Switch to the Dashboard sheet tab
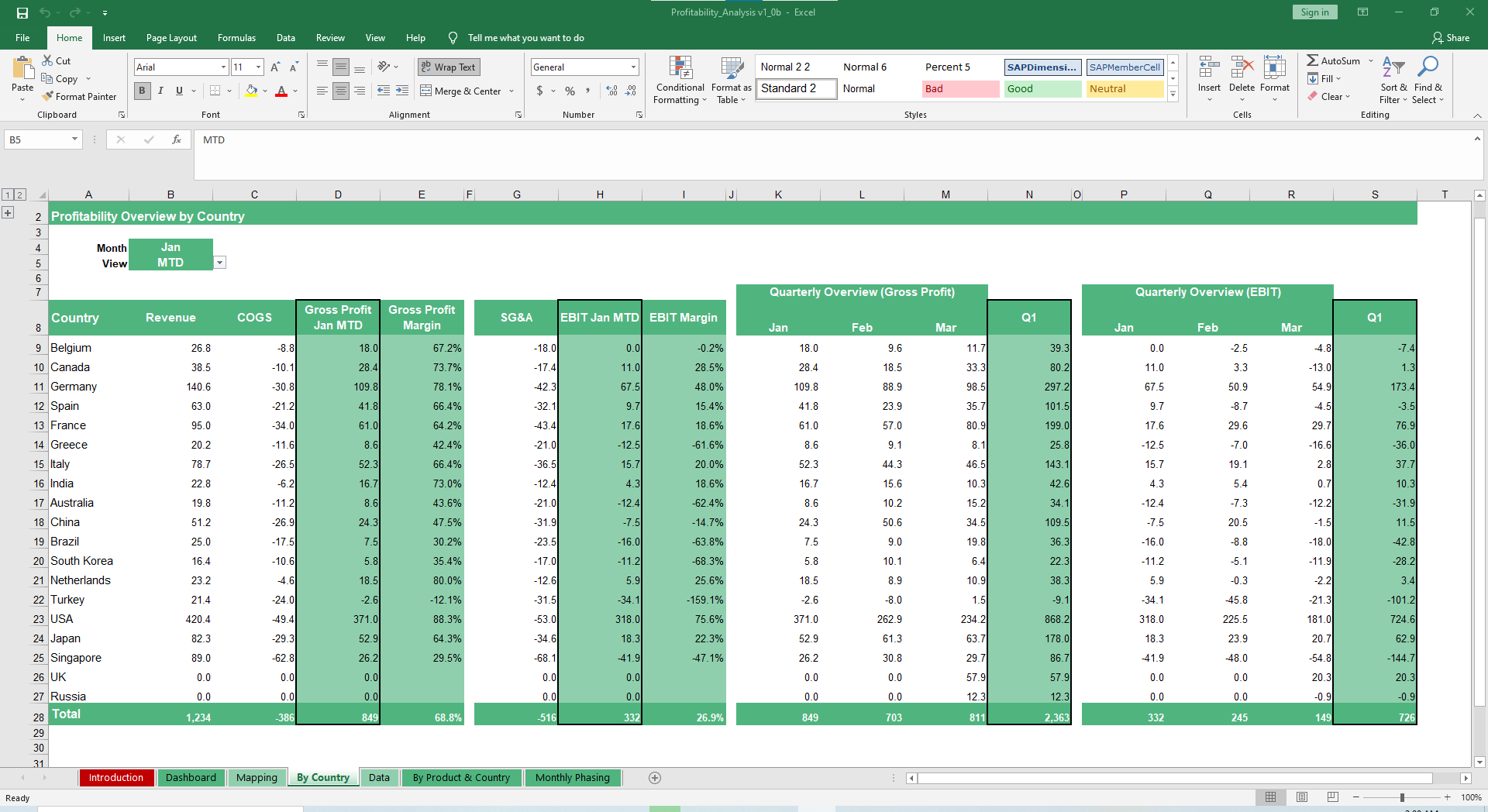This screenshot has width=1488, height=812. click(191, 778)
